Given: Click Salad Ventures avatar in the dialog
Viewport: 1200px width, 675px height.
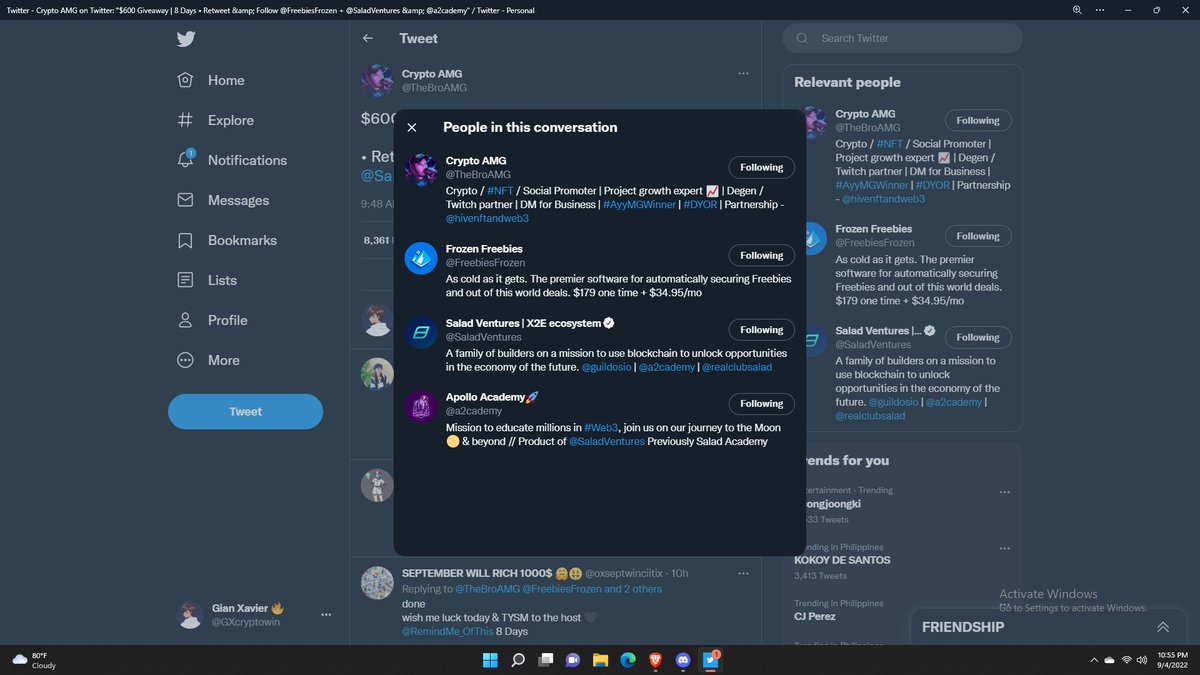Looking at the screenshot, I should [x=420, y=332].
